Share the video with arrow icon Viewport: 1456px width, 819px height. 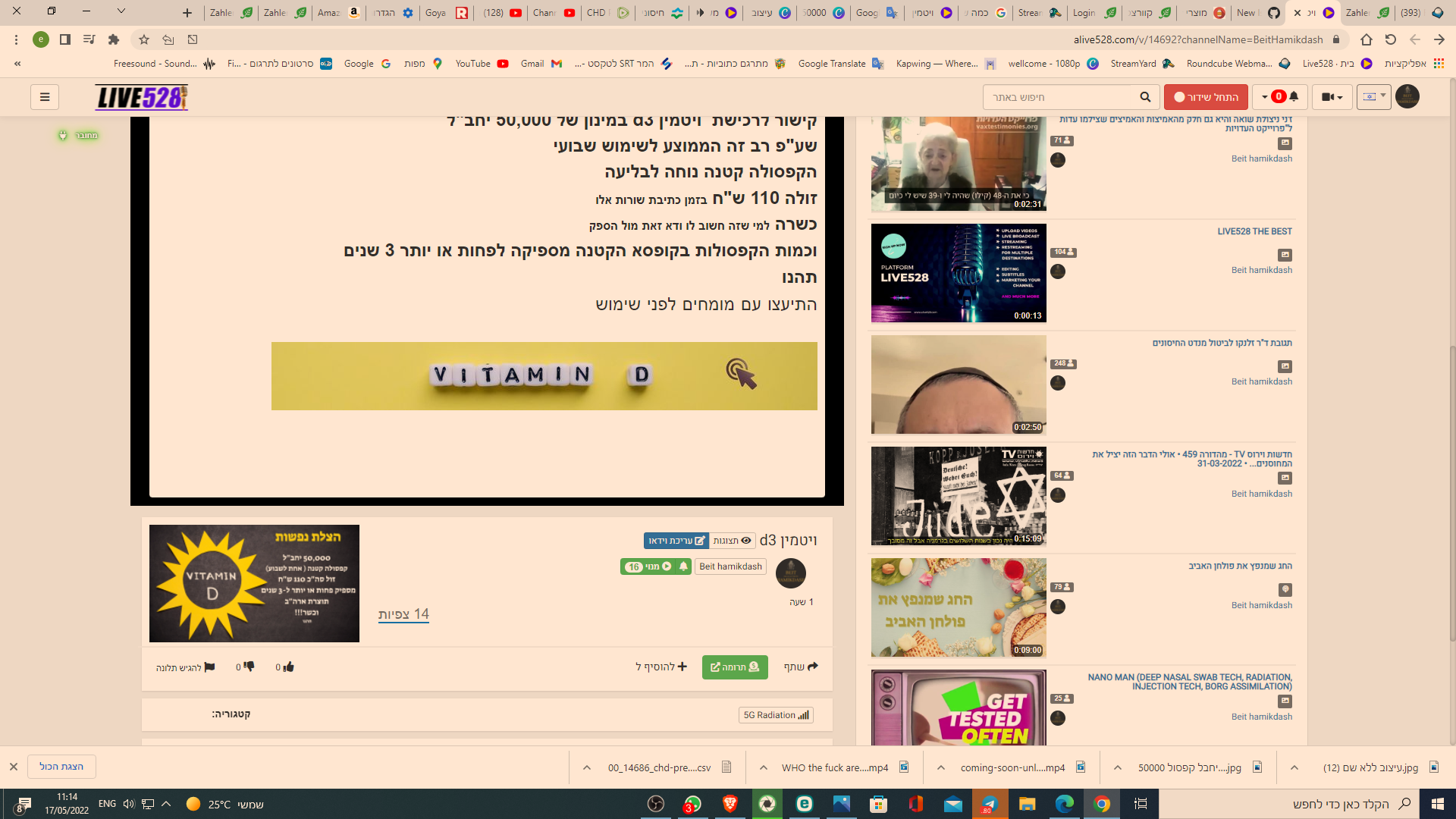801,667
